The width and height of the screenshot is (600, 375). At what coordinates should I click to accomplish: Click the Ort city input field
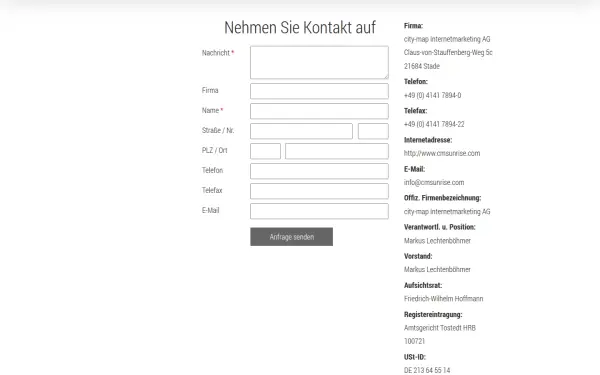[337, 151]
